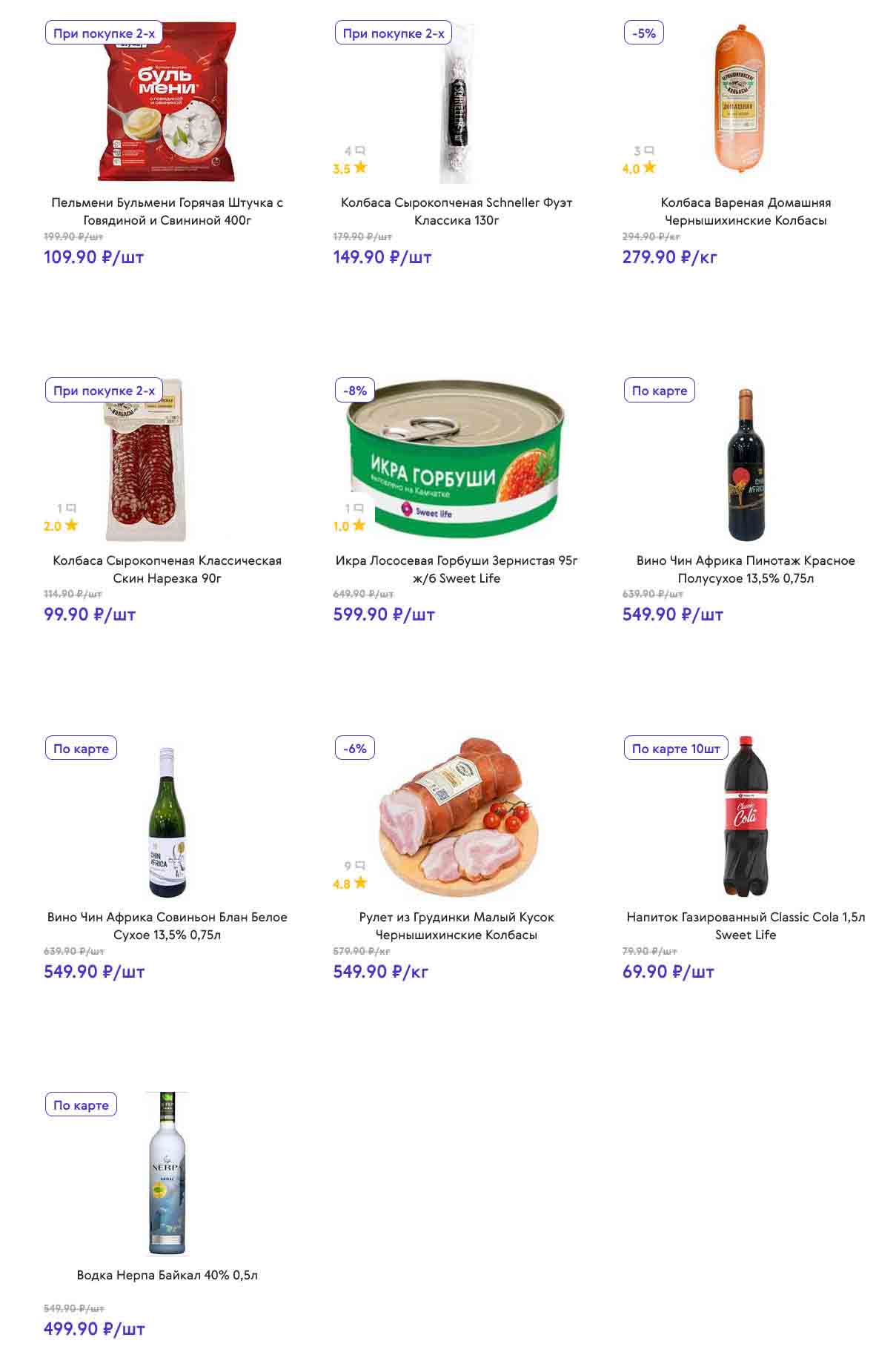Click the comment icon on Рулет из Грудинки
This screenshot has height=1355, width=896.
(360, 865)
